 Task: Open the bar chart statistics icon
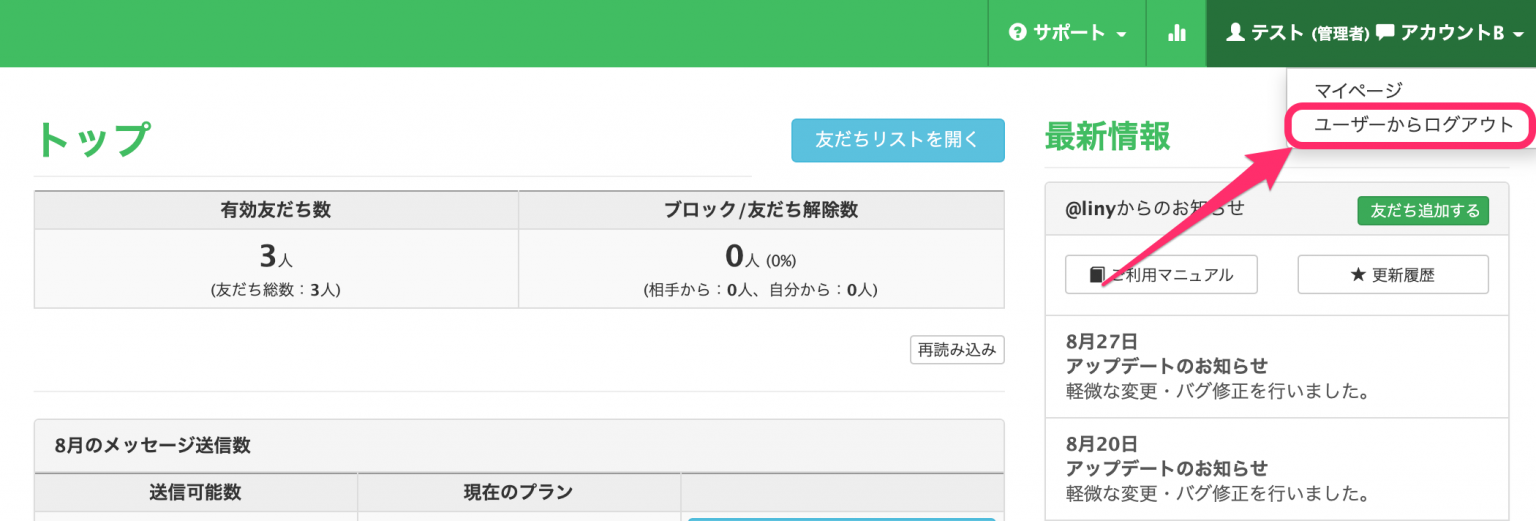tap(1176, 33)
